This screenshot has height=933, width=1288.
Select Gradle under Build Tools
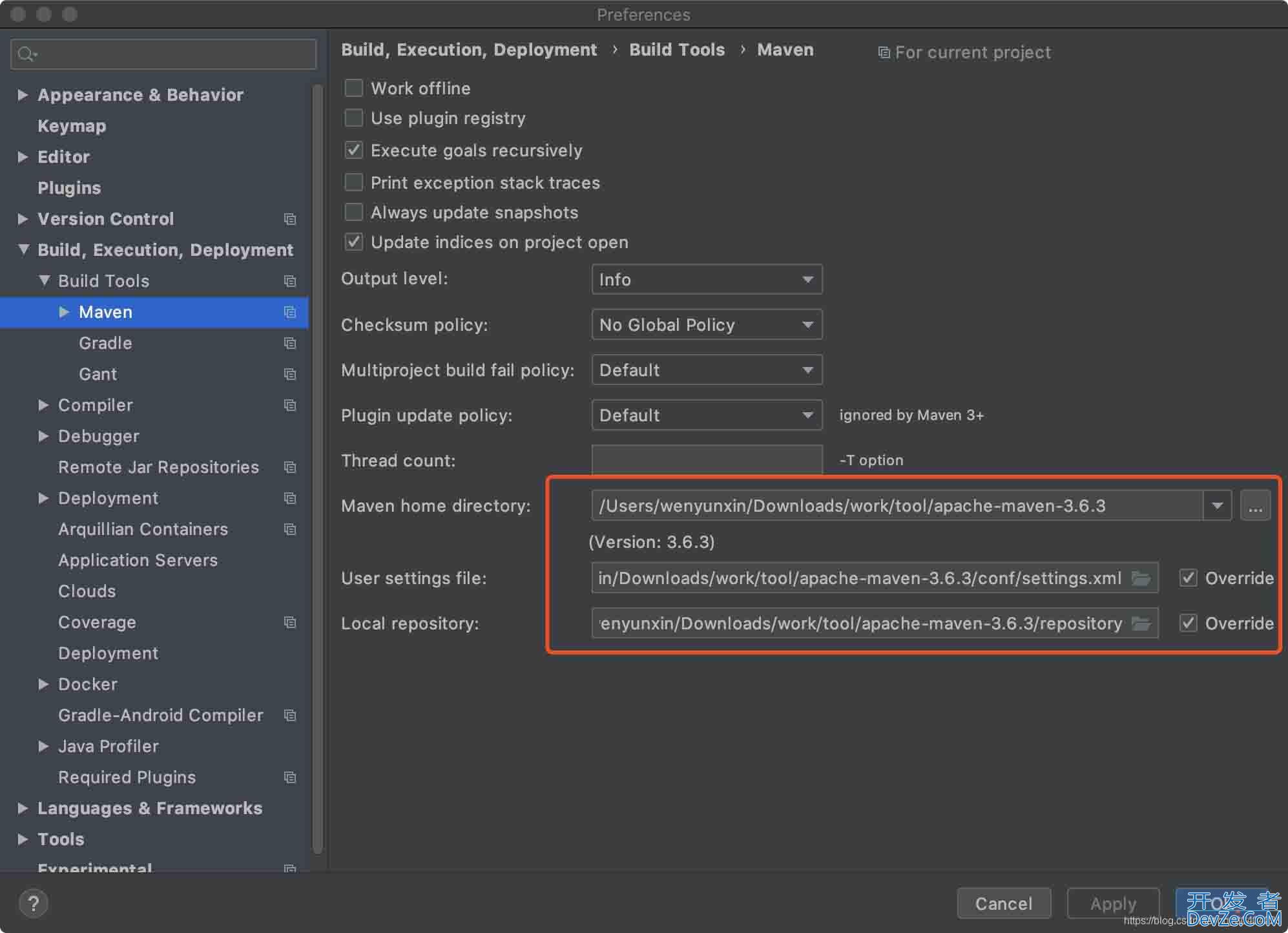click(x=105, y=343)
